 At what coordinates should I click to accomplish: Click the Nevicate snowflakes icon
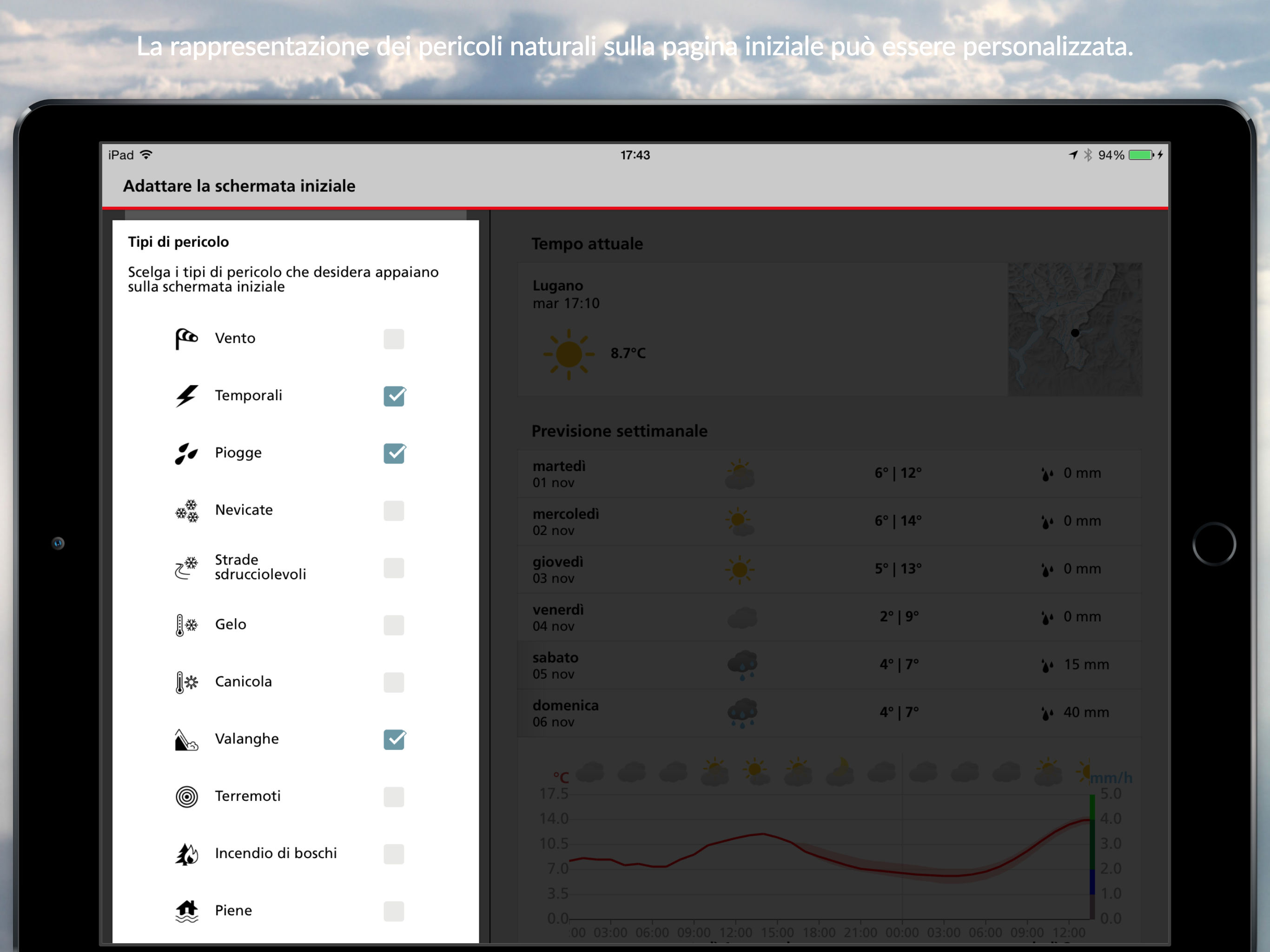186,510
